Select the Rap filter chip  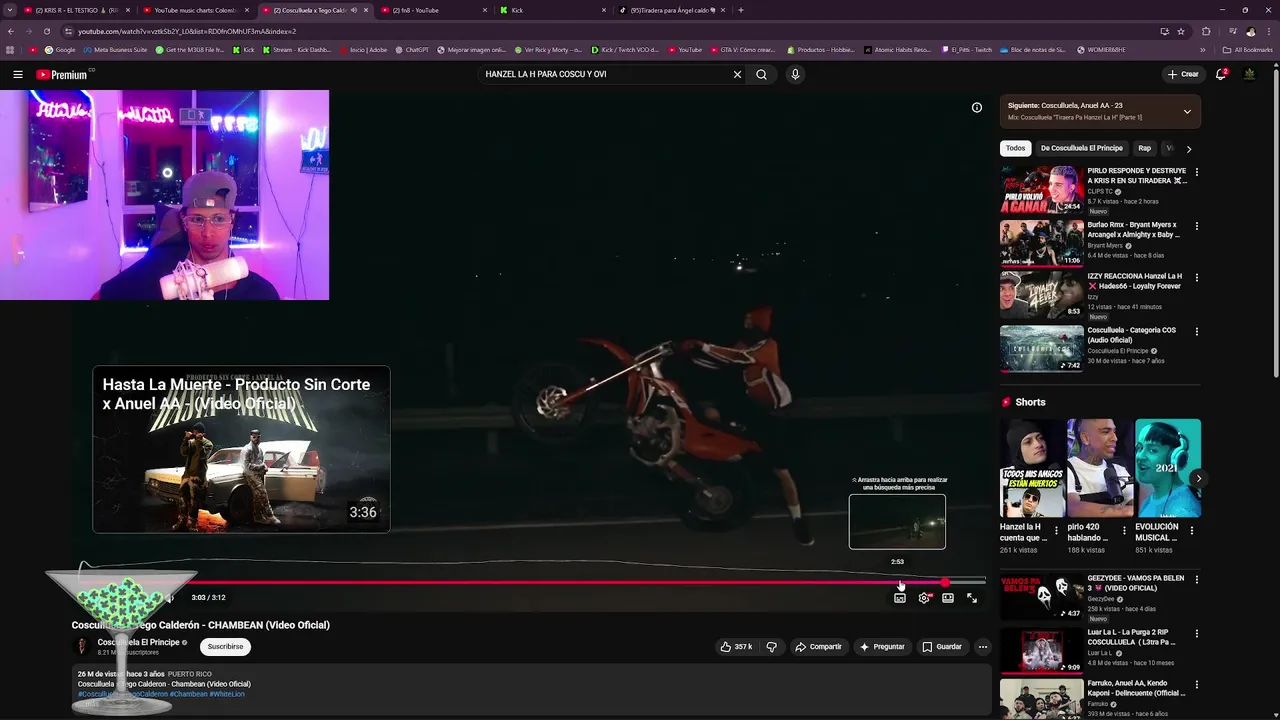[x=1144, y=148]
